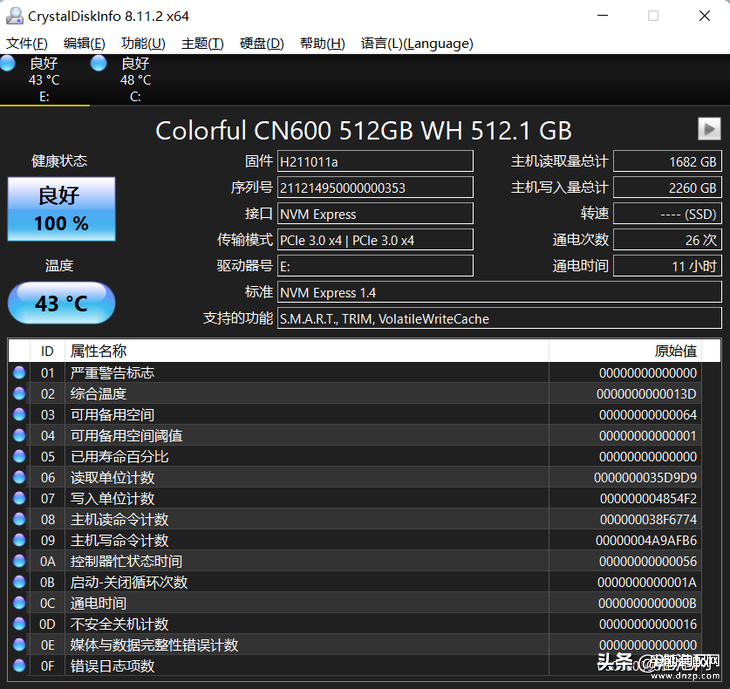Click status orb for disk C:

99,63
